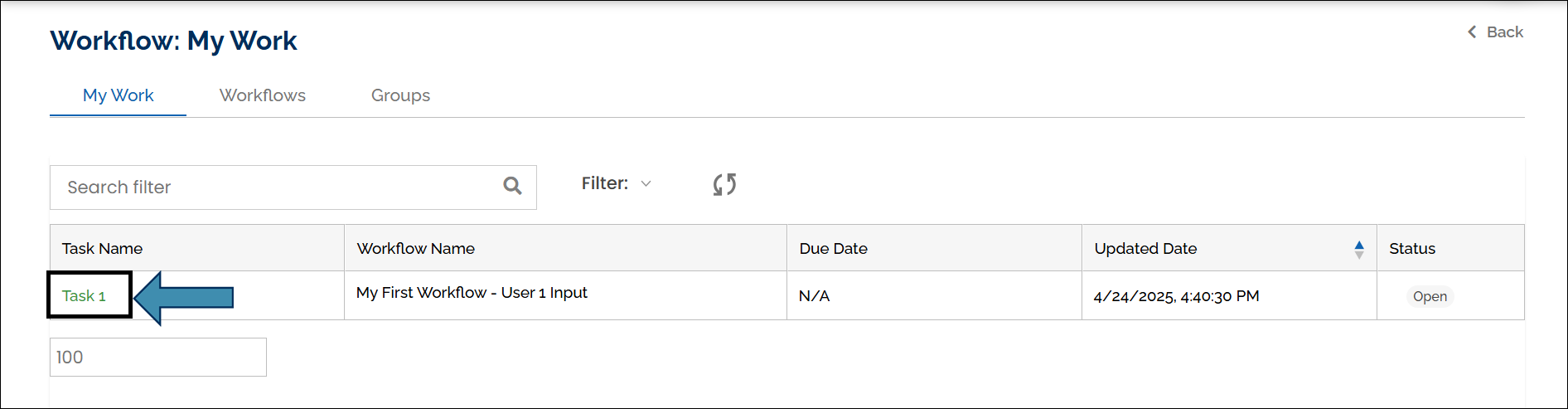Click the refresh arrows icon

(x=724, y=184)
